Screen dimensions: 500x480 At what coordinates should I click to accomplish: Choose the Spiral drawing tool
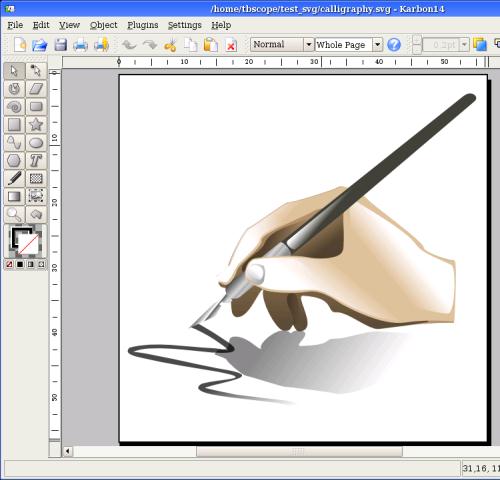14,107
